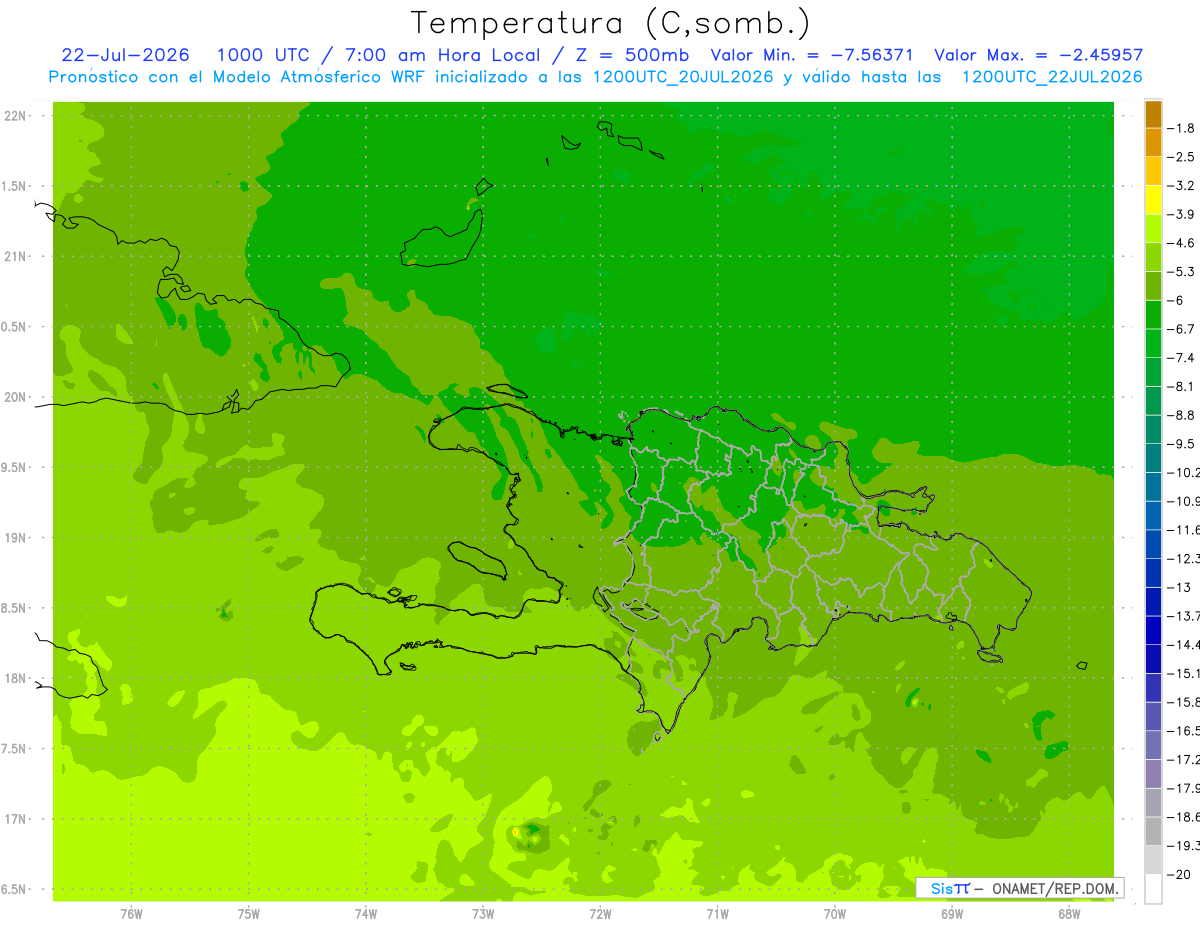
Task: Click the "1000 UTC" time text
Action: pyautogui.click(x=264, y=55)
